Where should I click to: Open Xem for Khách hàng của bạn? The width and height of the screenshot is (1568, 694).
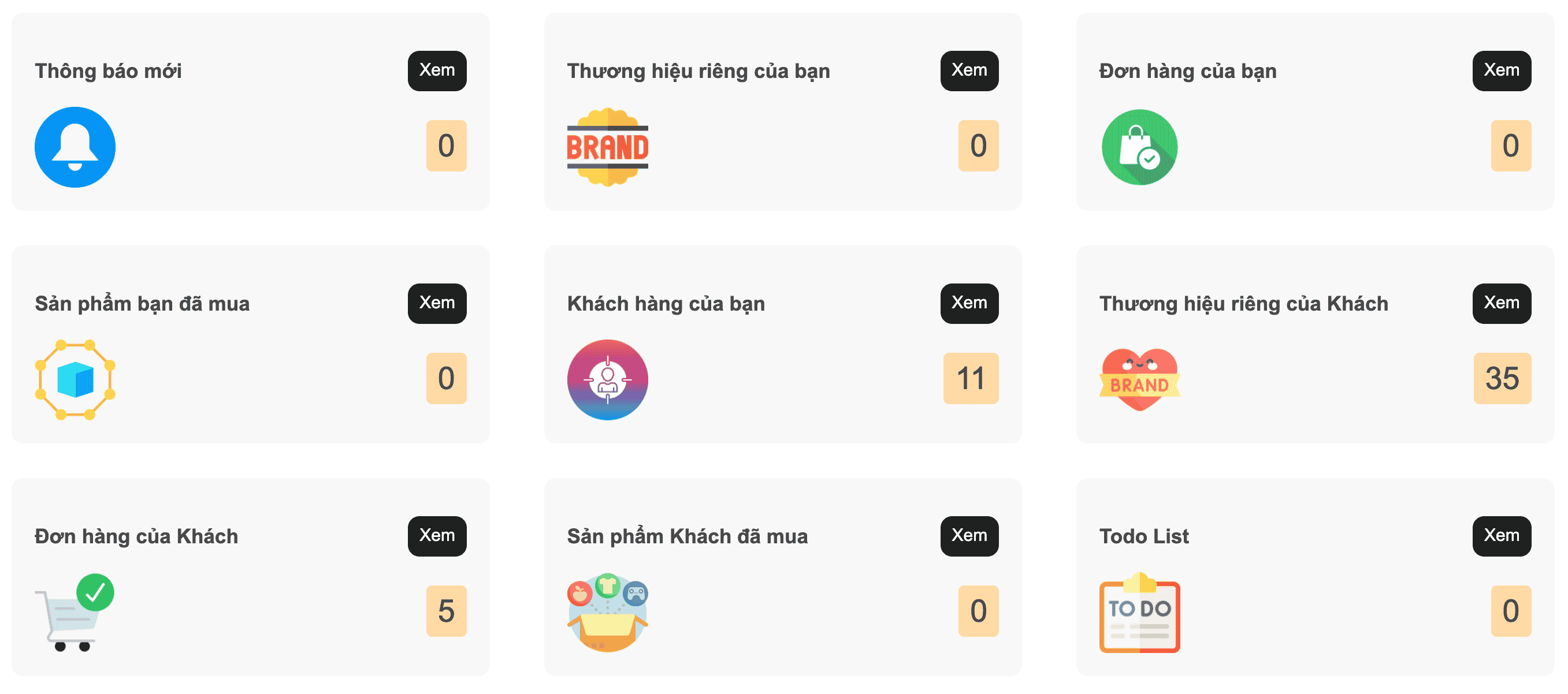click(x=969, y=303)
